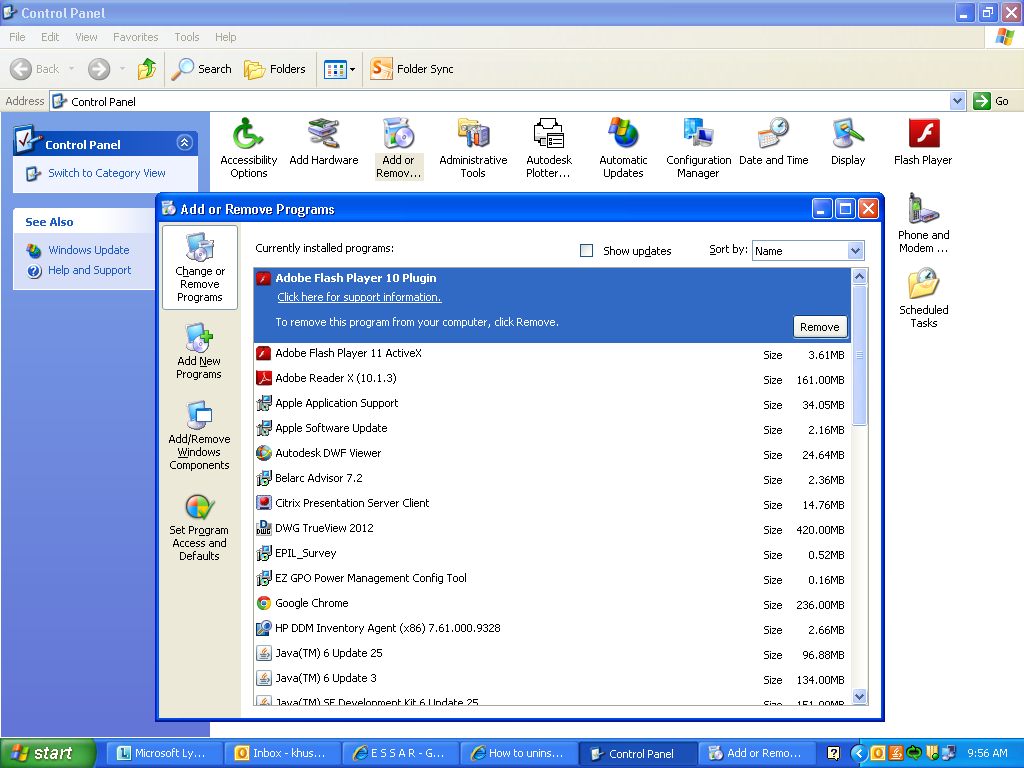Screen dimensions: 1024x768
Task: Open the Tools menu
Action: click(x=187, y=37)
